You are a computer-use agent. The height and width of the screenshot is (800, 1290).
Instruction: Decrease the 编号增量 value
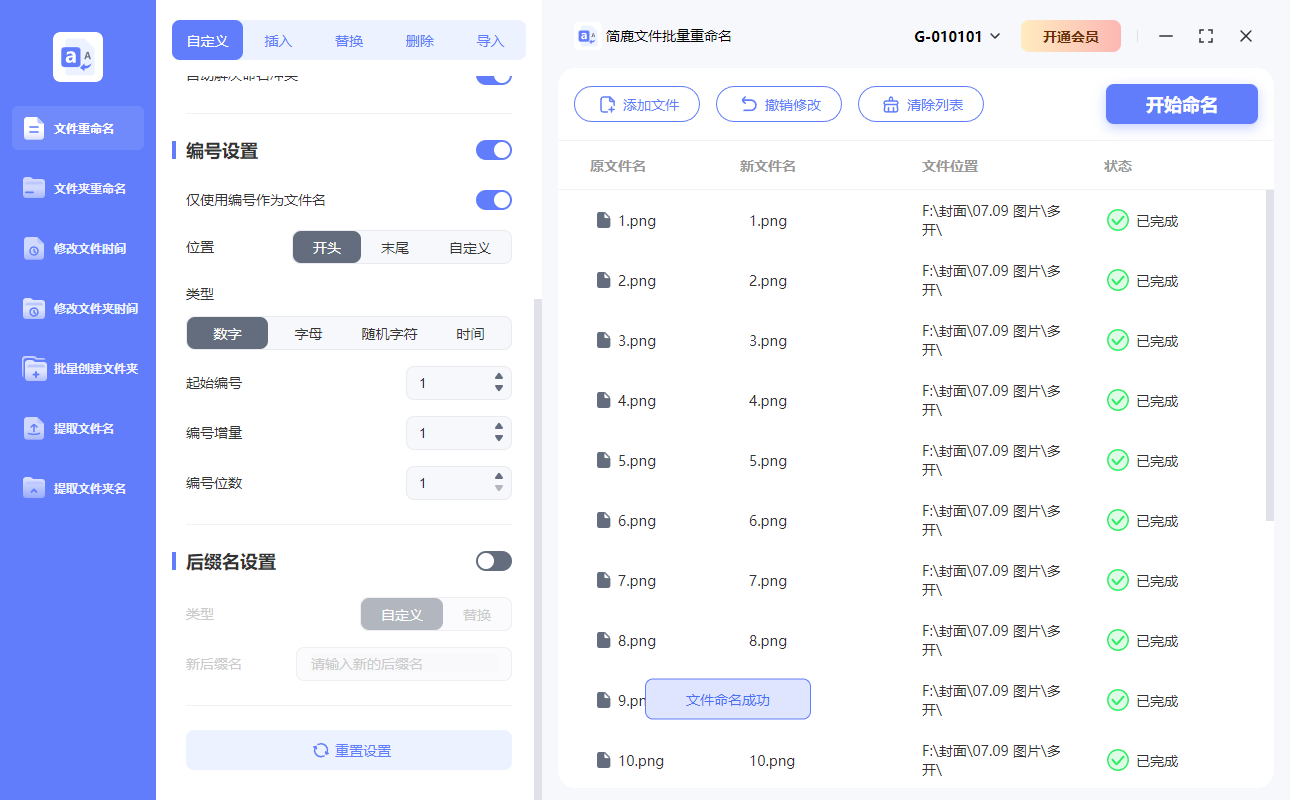499,438
